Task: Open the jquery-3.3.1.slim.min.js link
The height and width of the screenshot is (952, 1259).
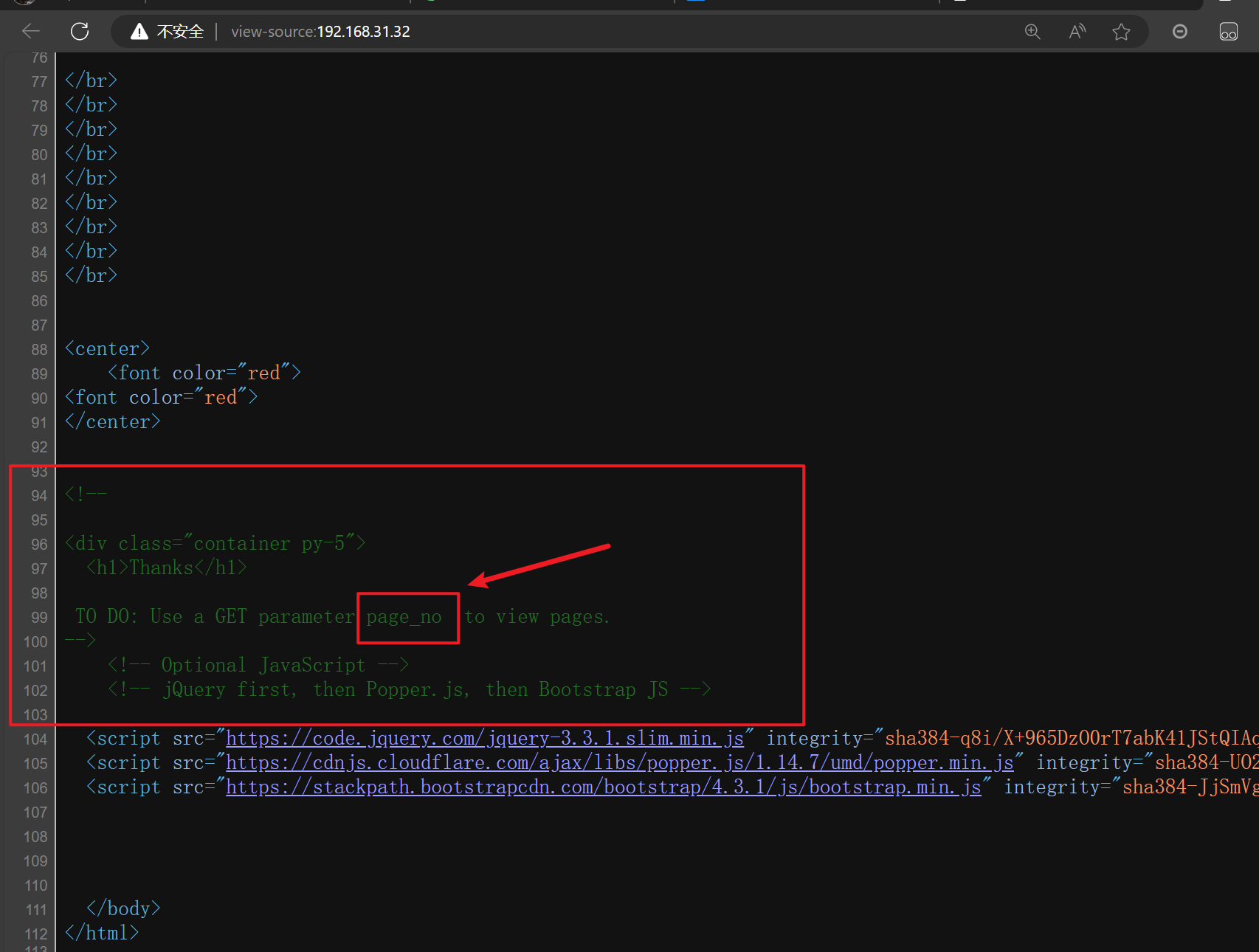Action: coord(485,738)
